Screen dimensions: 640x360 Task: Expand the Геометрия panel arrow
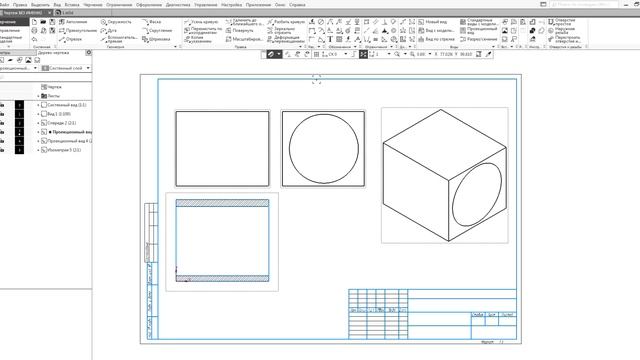click(x=176, y=47)
